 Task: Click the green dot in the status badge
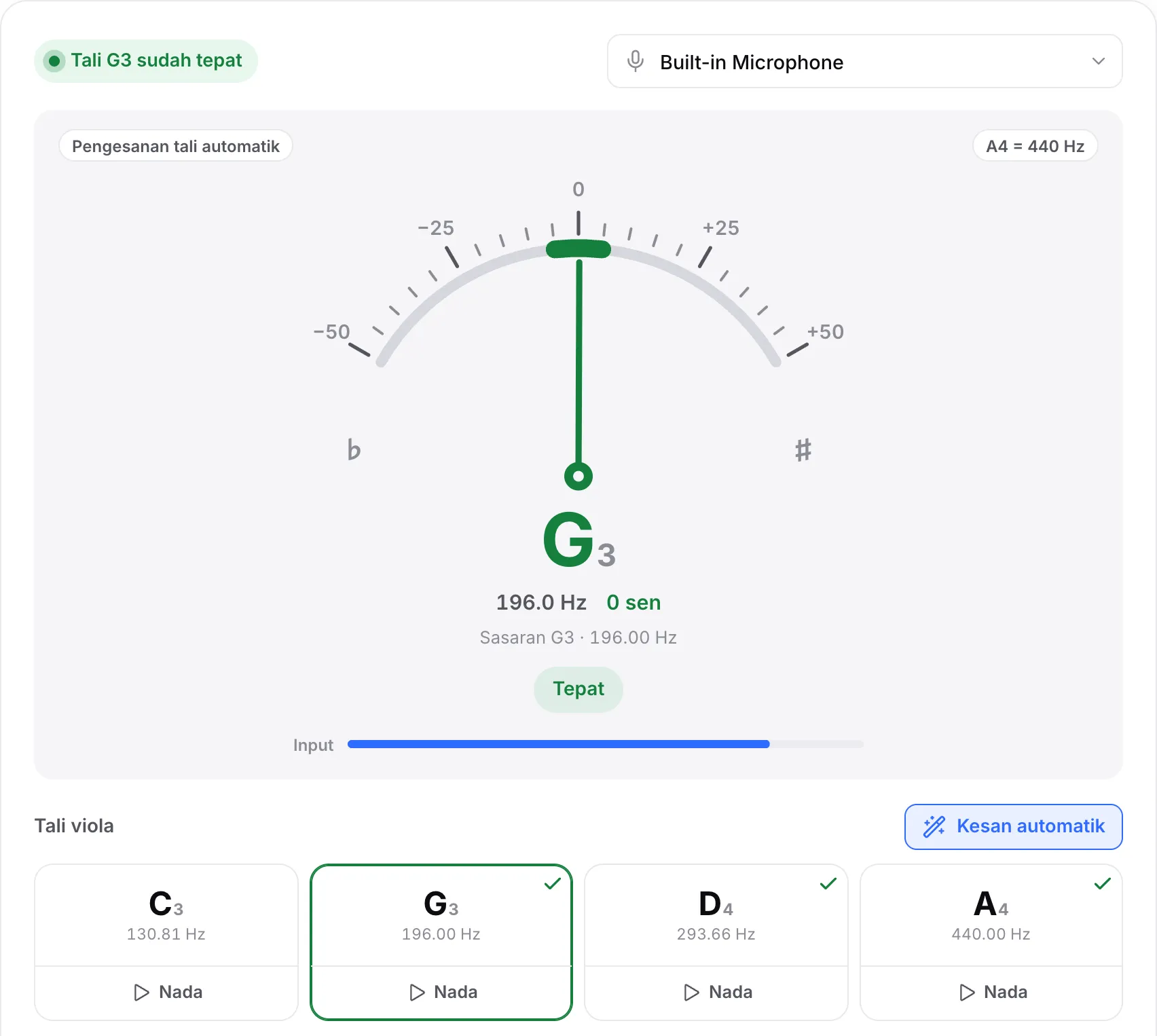(x=54, y=61)
